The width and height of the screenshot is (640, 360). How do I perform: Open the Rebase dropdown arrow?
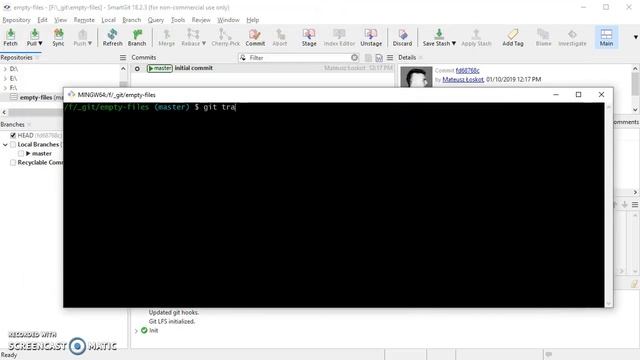click(204, 43)
